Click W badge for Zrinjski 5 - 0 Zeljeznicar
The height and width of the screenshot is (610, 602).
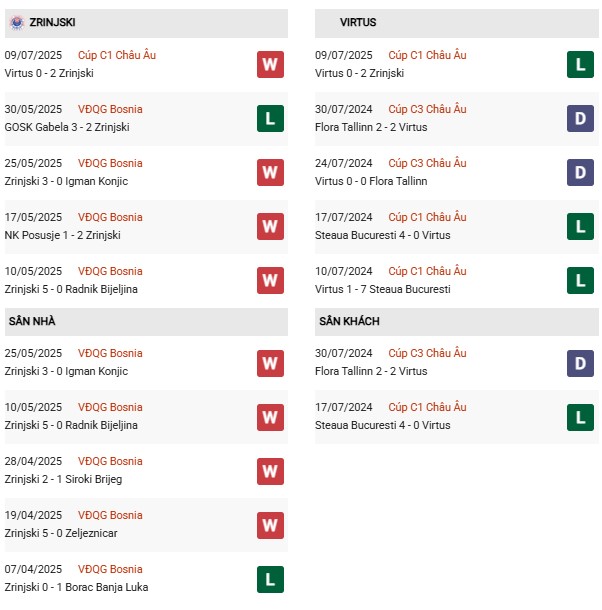pos(270,525)
